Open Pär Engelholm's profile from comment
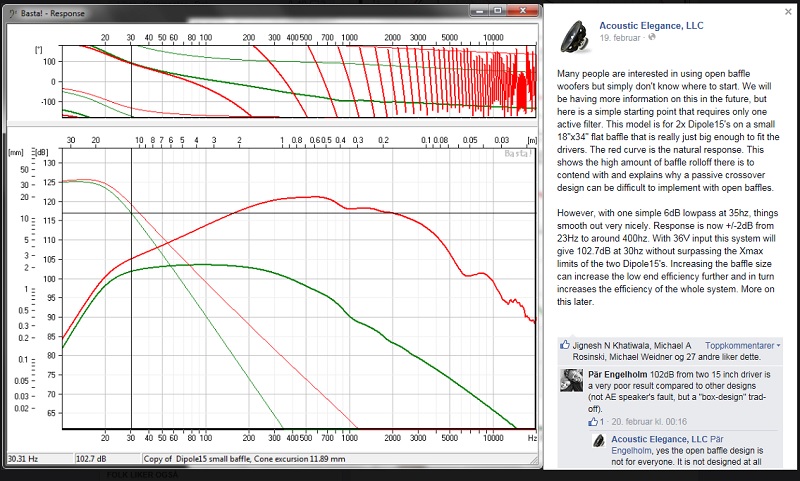This screenshot has width=800, height=481. 617,374
